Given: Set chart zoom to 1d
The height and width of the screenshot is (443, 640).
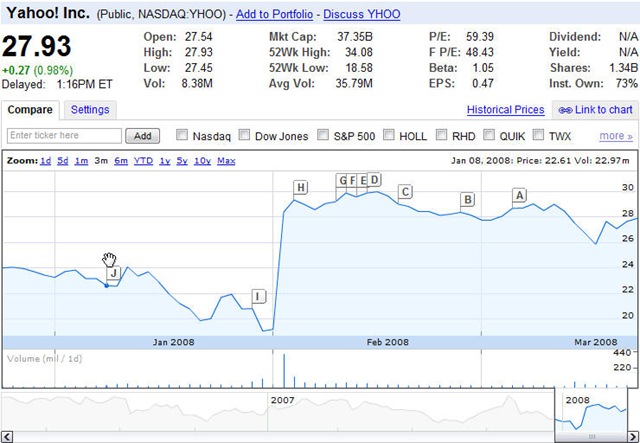Looking at the screenshot, I should [45, 161].
